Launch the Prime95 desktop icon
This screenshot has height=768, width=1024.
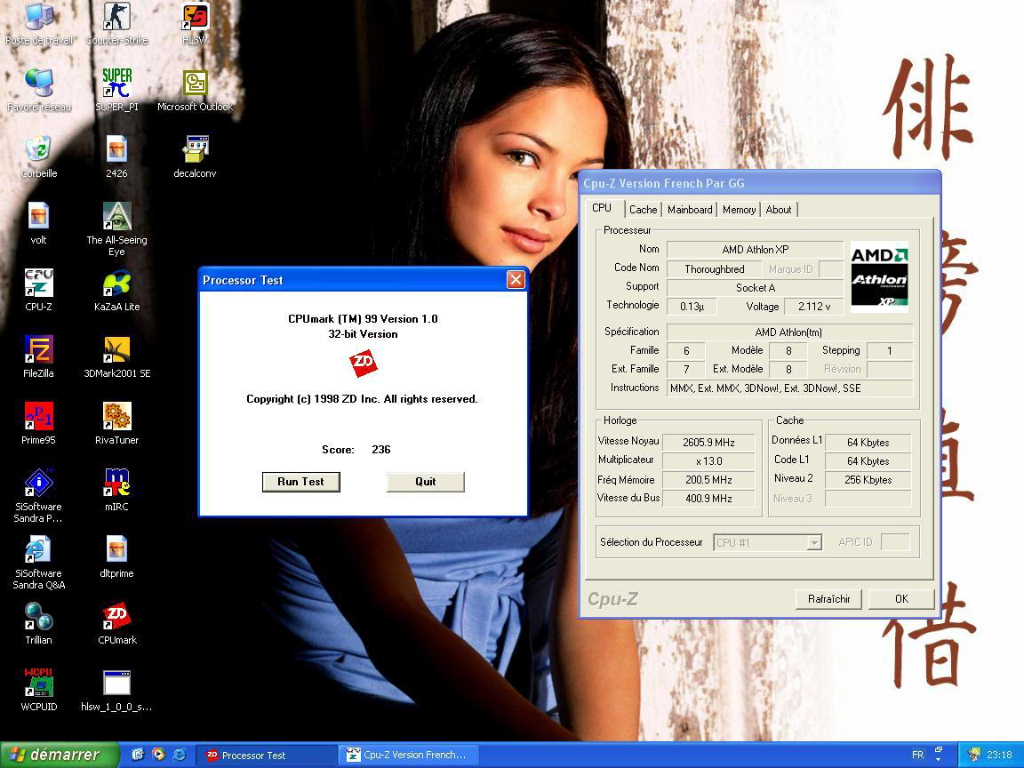pyautogui.click(x=38, y=416)
